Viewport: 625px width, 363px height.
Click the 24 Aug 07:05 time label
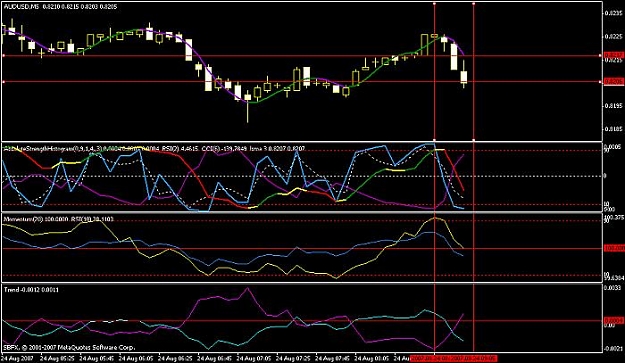(254, 358)
